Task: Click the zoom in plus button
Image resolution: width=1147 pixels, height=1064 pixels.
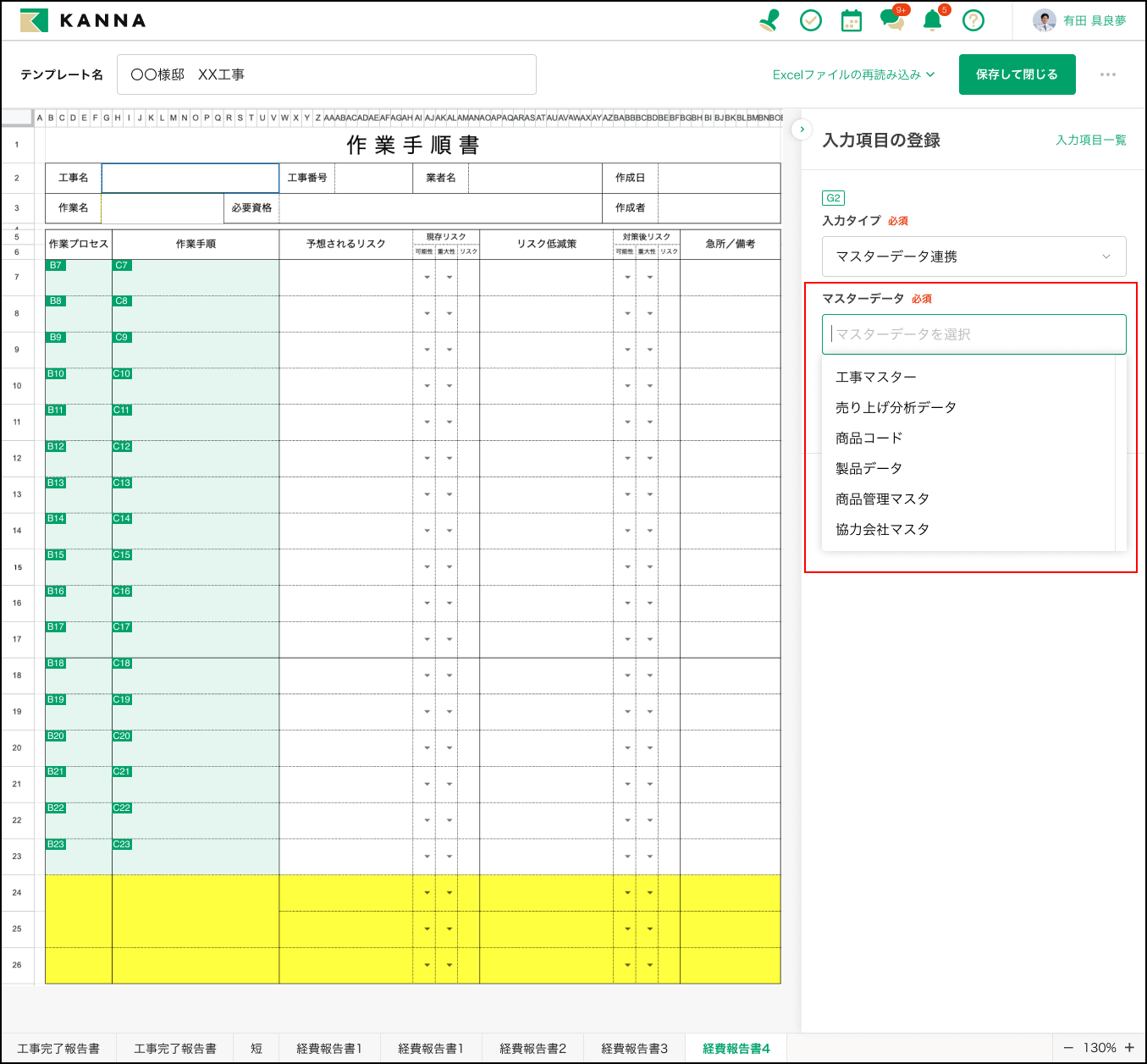Action: tap(1129, 1048)
